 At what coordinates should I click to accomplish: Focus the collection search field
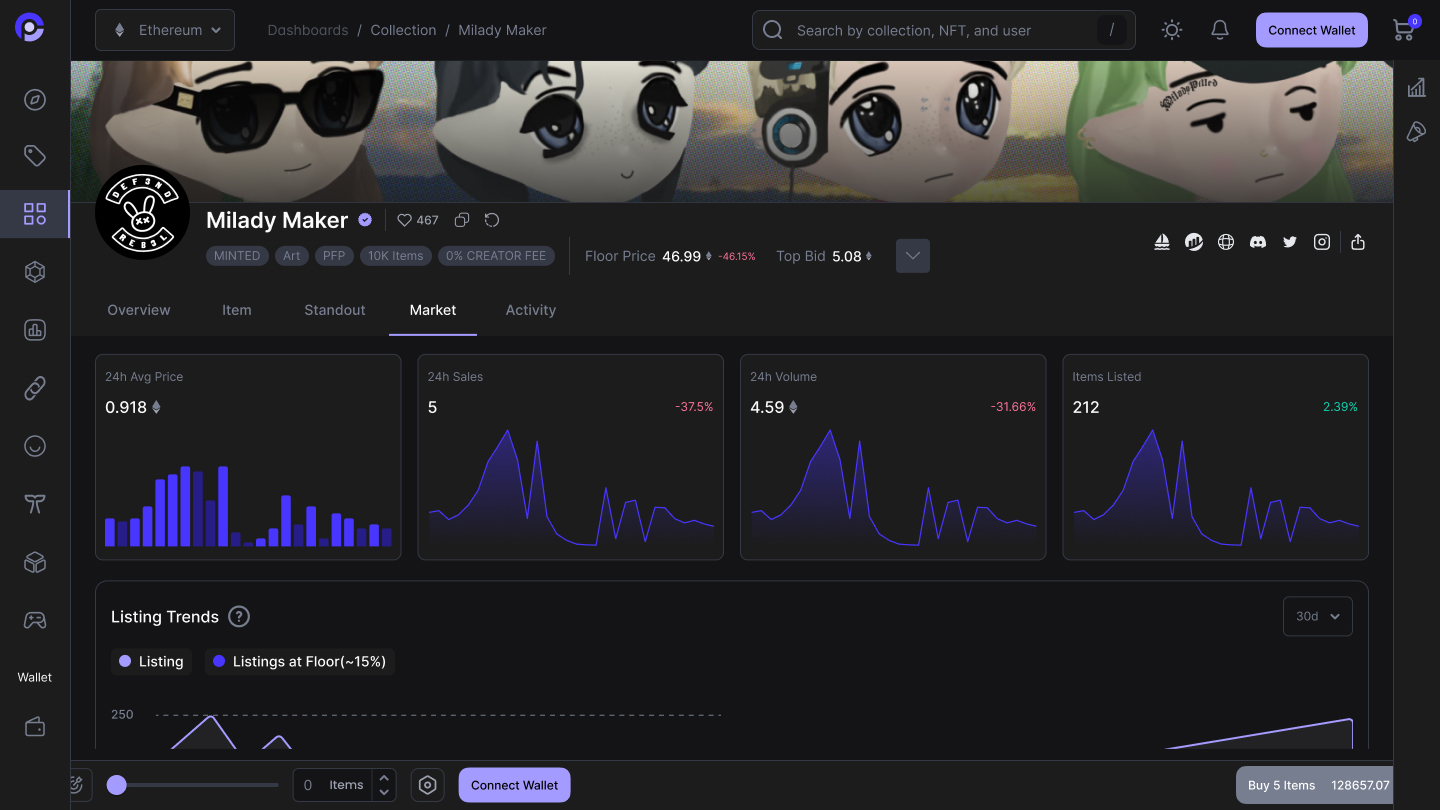(x=944, y=30)
